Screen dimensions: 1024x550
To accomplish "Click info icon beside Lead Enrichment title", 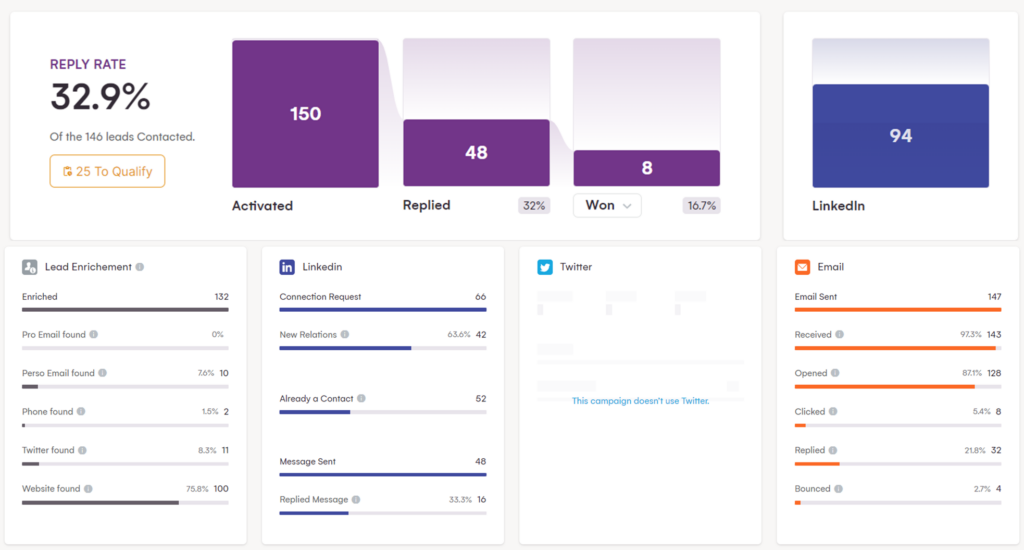I will (140, 267).
